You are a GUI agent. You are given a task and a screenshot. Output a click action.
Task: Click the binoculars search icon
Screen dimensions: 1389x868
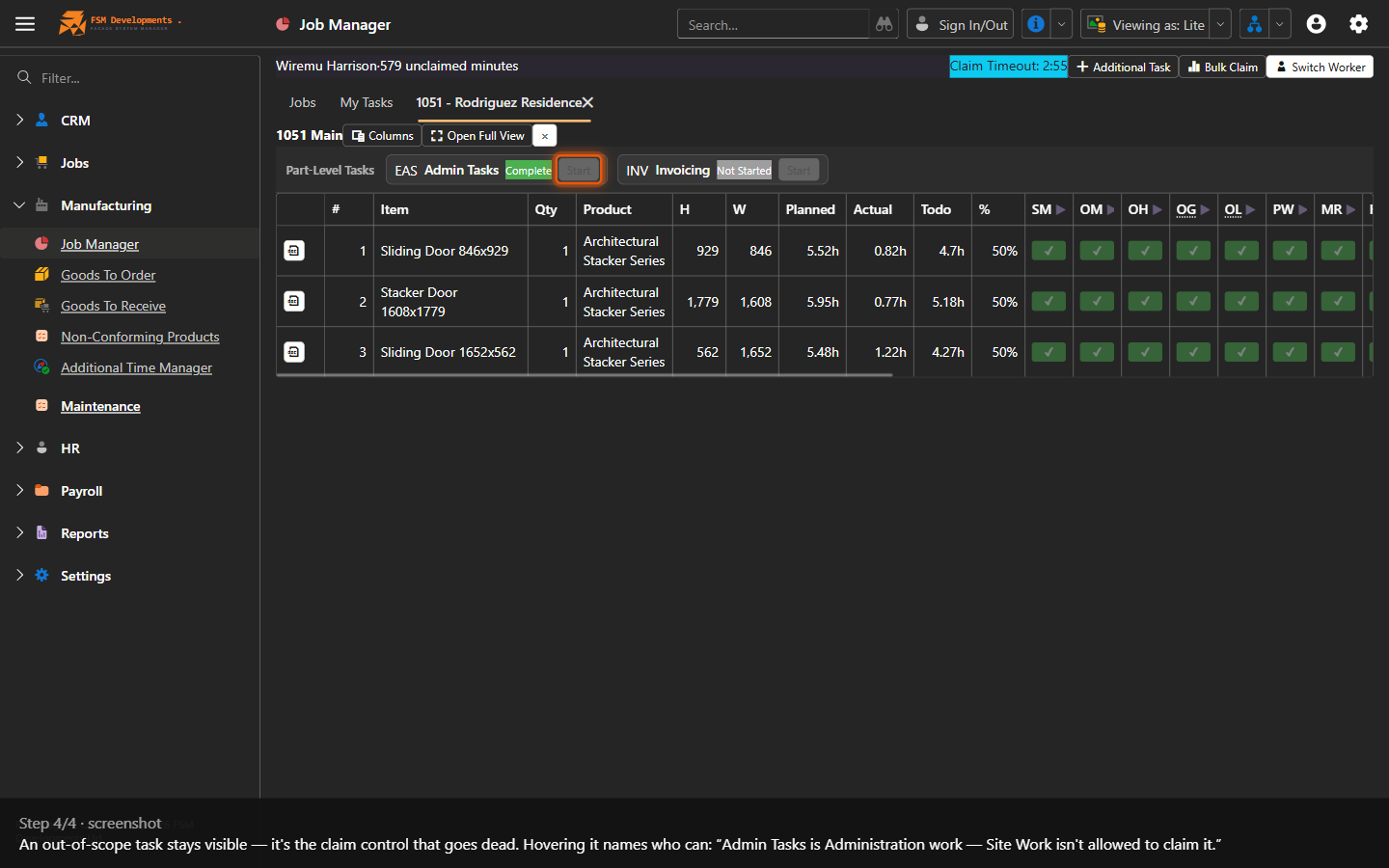884,24
